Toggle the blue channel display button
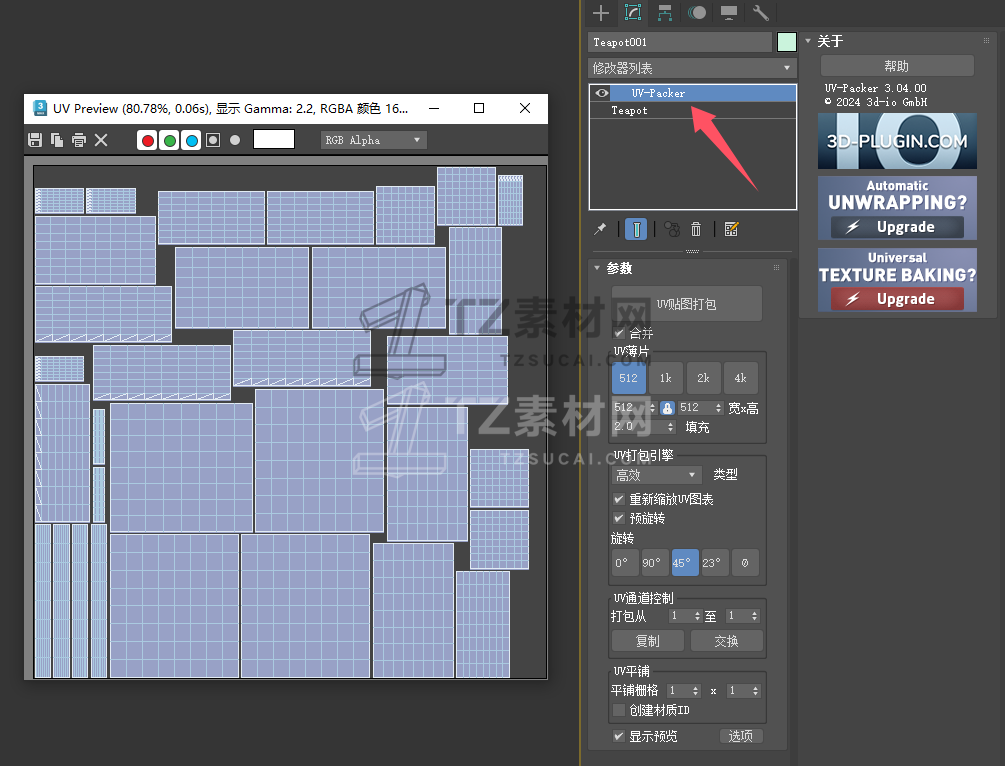1005x766 pixels. (x=191, y=140)
